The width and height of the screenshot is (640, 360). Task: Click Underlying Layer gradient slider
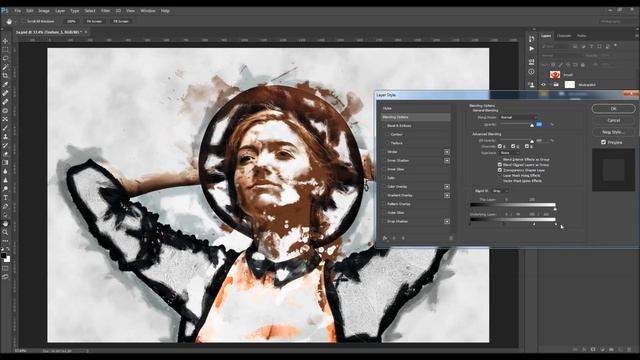tap(513, 220)
